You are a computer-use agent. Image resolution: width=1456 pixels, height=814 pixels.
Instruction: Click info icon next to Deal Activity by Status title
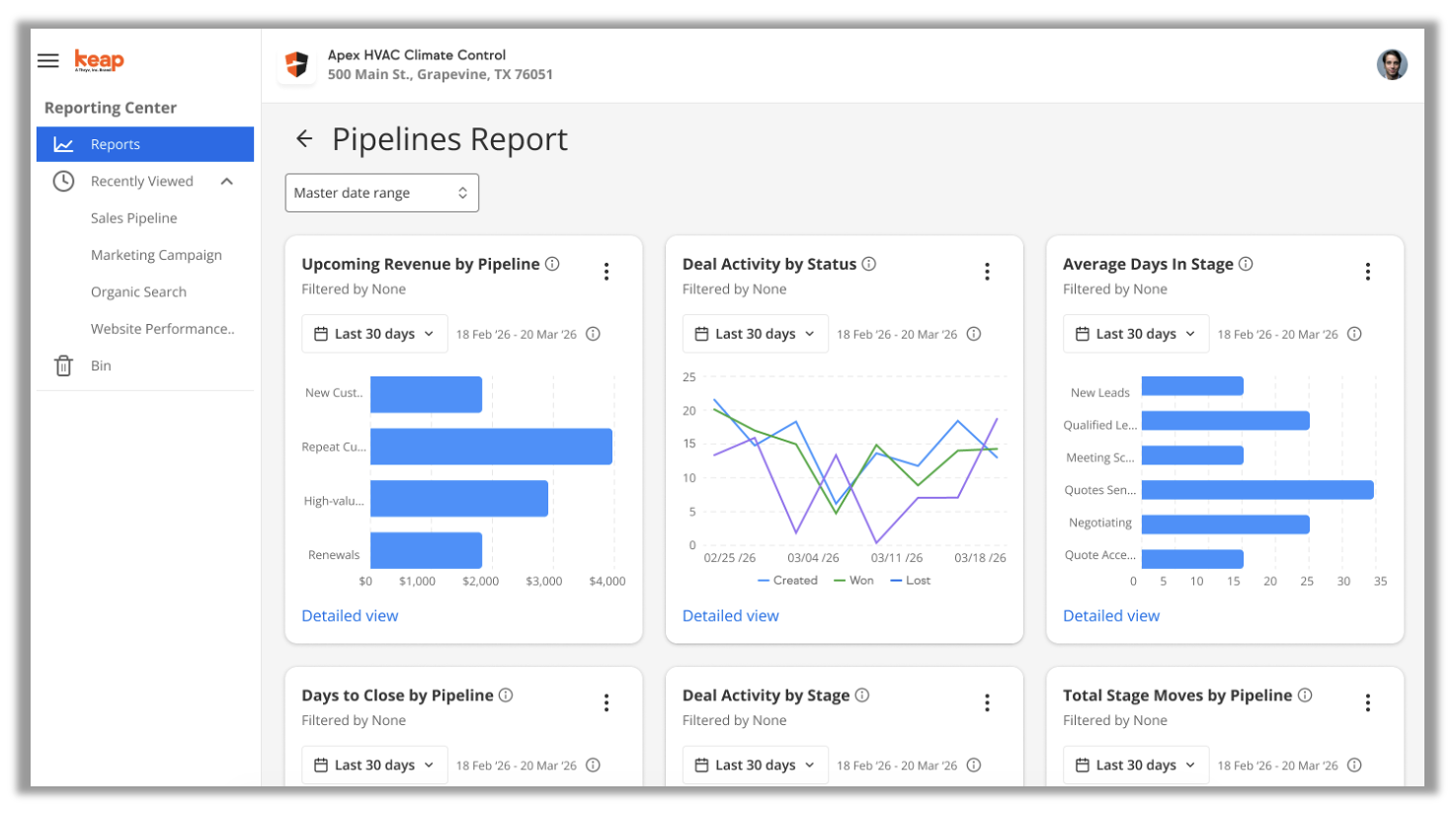click(869, 264)
